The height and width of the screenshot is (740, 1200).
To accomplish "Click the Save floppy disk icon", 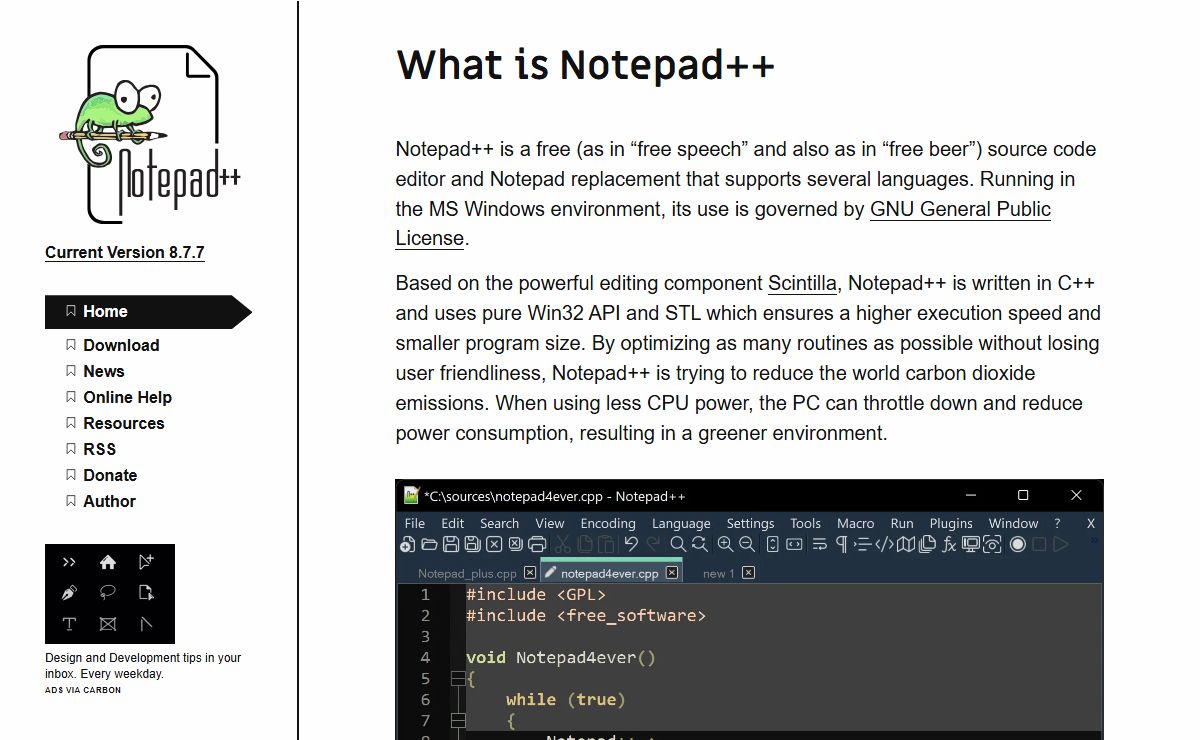I will pos(451,544).
